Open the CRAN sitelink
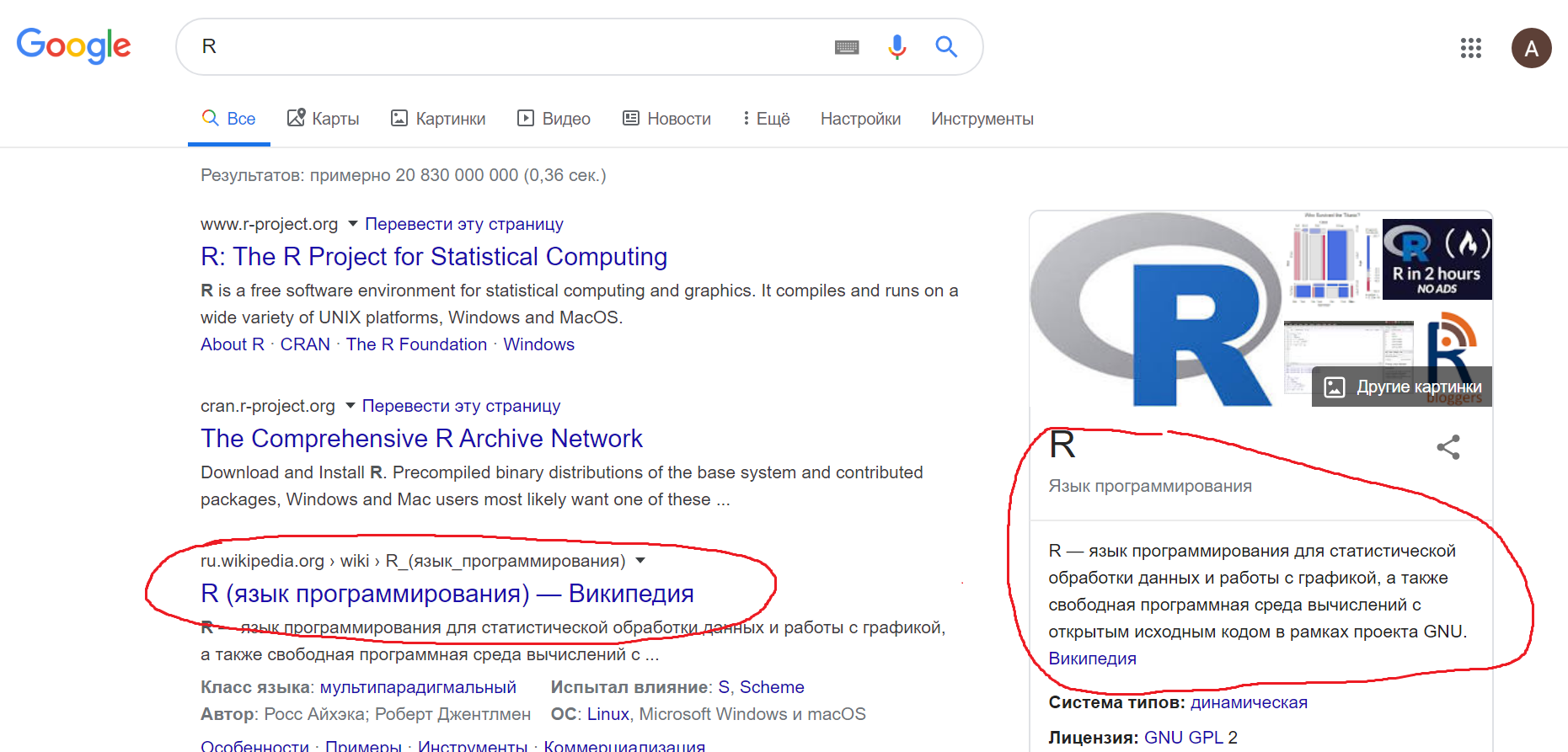1568x752 pixels. click(305, 344)
